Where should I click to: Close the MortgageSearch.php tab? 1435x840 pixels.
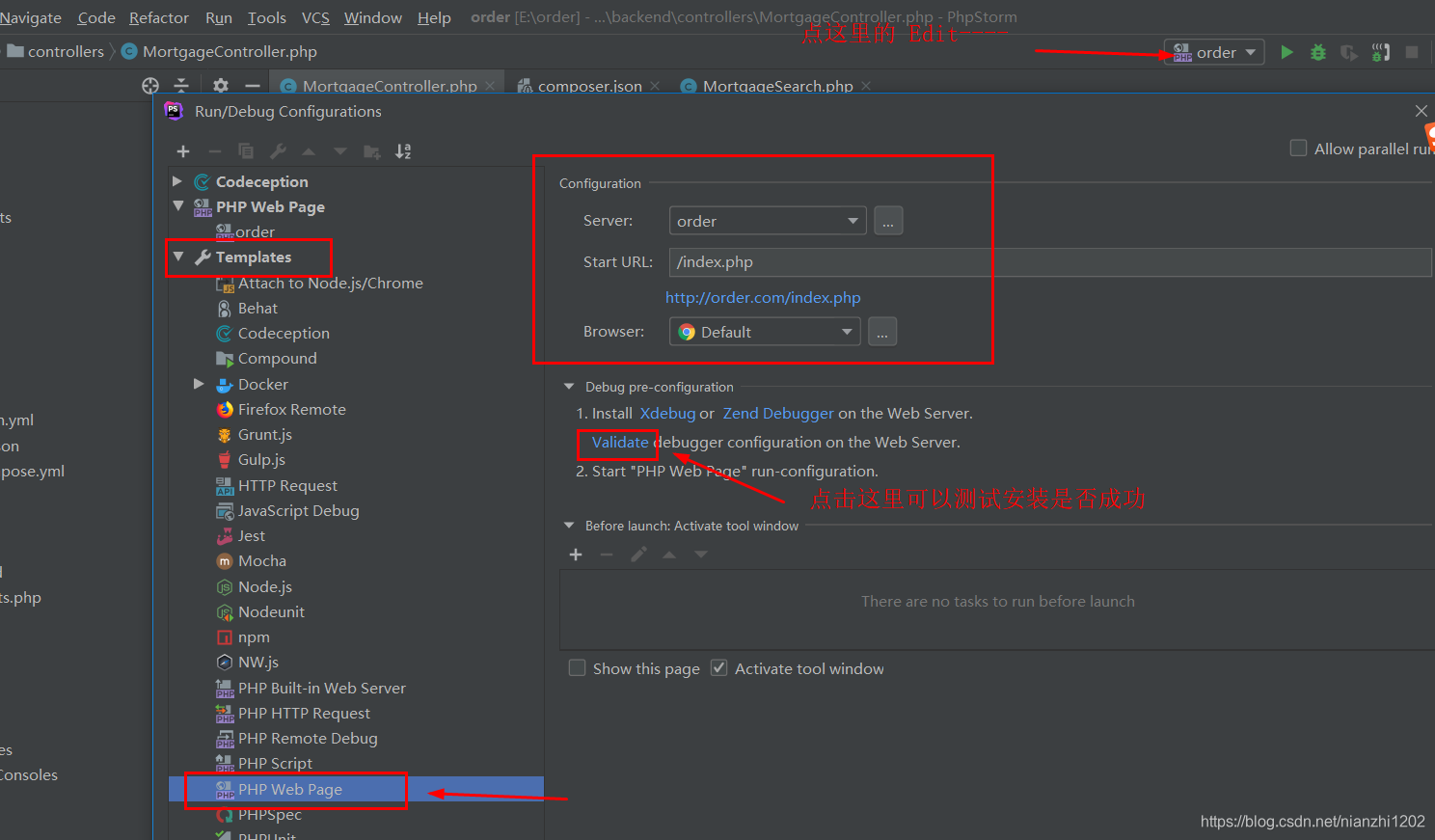(866, 86)
